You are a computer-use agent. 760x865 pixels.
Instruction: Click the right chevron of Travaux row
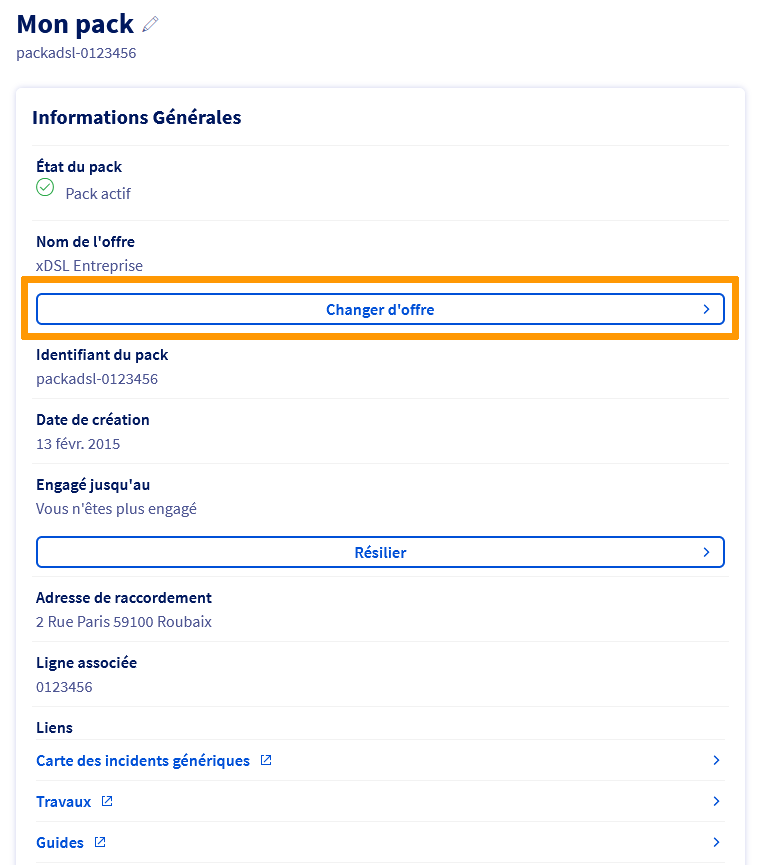coord(716,802)
